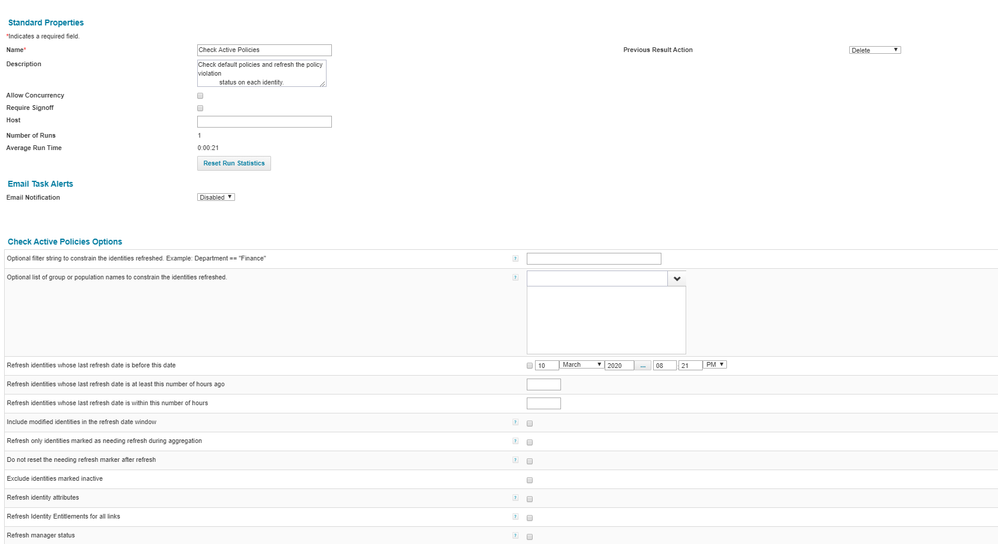Open the date picker button beside year 2020
The image size is (998, 544).
(644, 366)
